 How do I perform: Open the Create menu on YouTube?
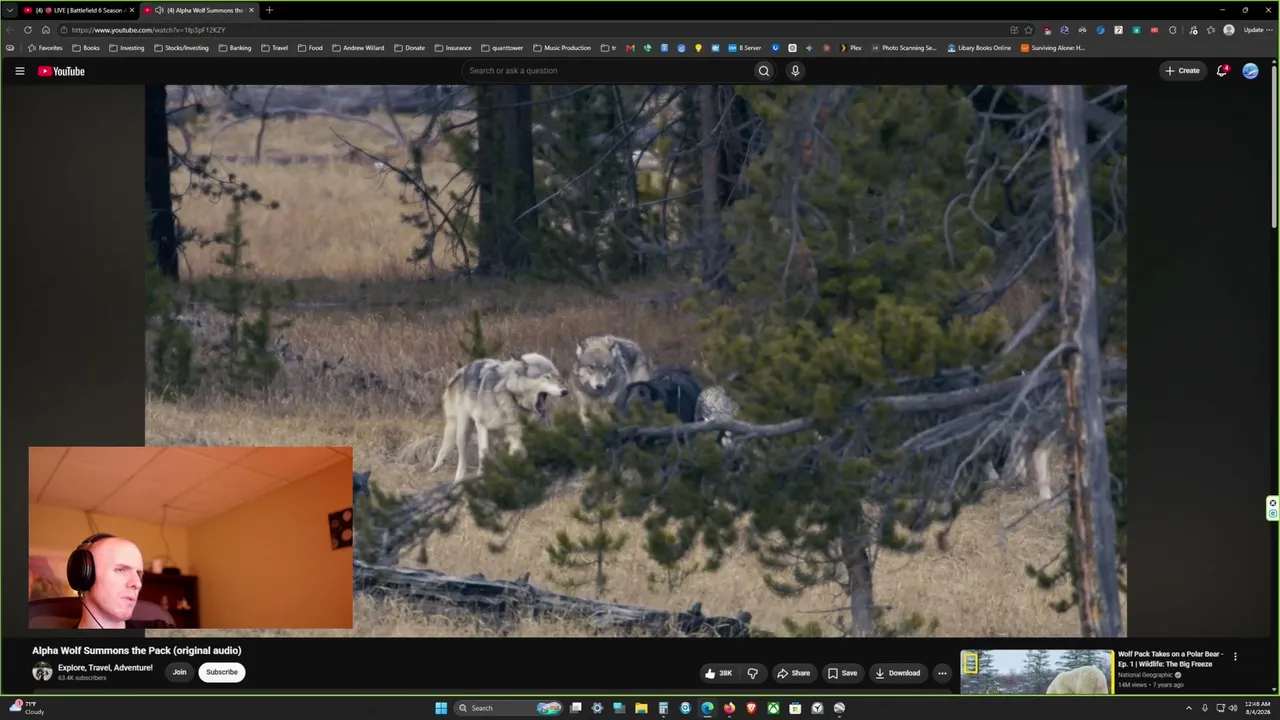tap(1182, 71)
